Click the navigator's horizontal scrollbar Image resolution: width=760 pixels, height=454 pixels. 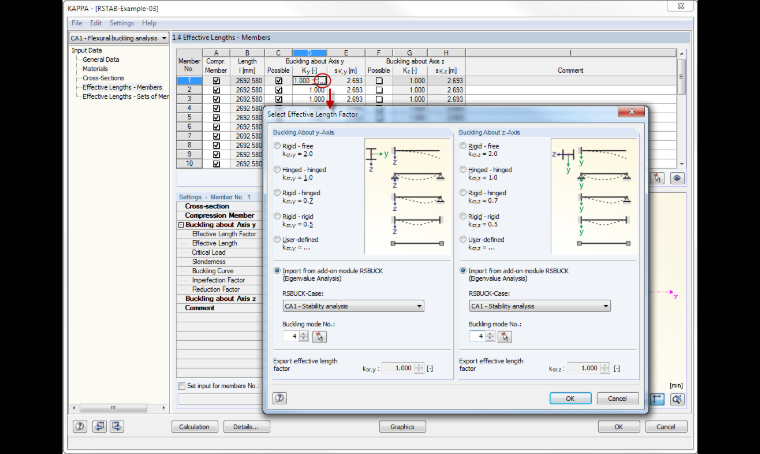click(118, 408)
